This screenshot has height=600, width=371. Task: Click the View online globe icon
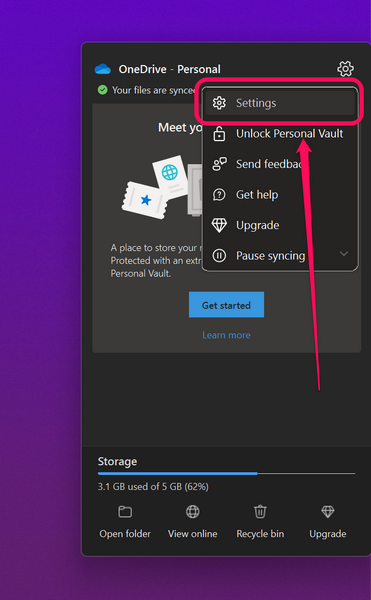tap(193, 512)
